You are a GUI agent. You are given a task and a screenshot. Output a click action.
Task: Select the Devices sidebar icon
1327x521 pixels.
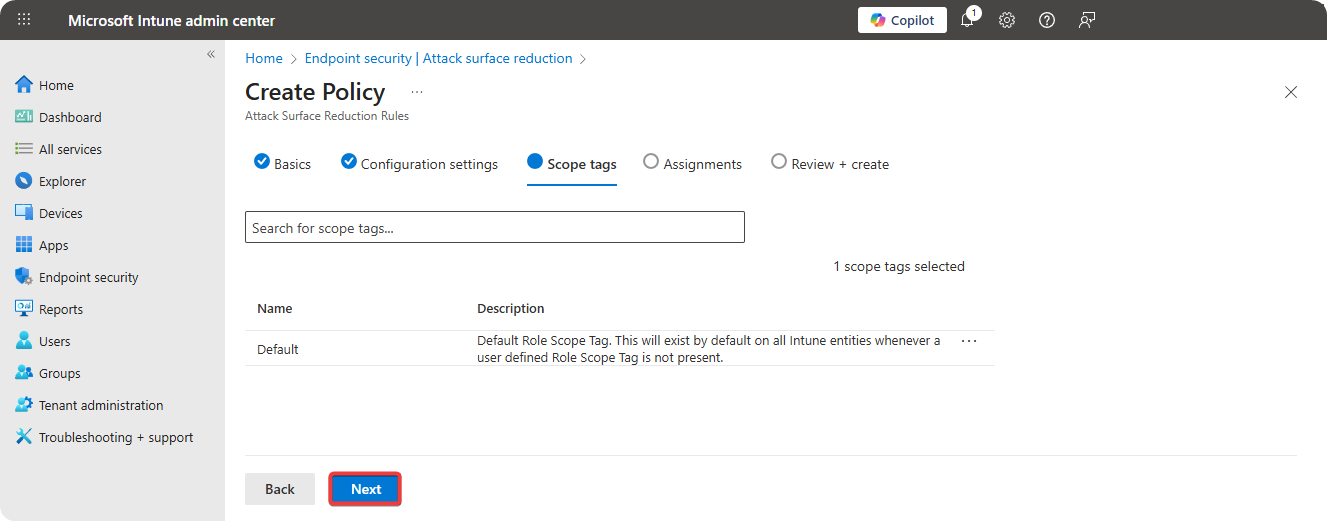tap(24, 213)
